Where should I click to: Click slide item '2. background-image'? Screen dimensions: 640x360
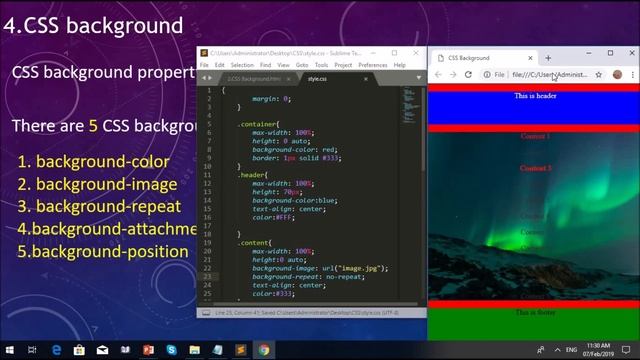97,184
